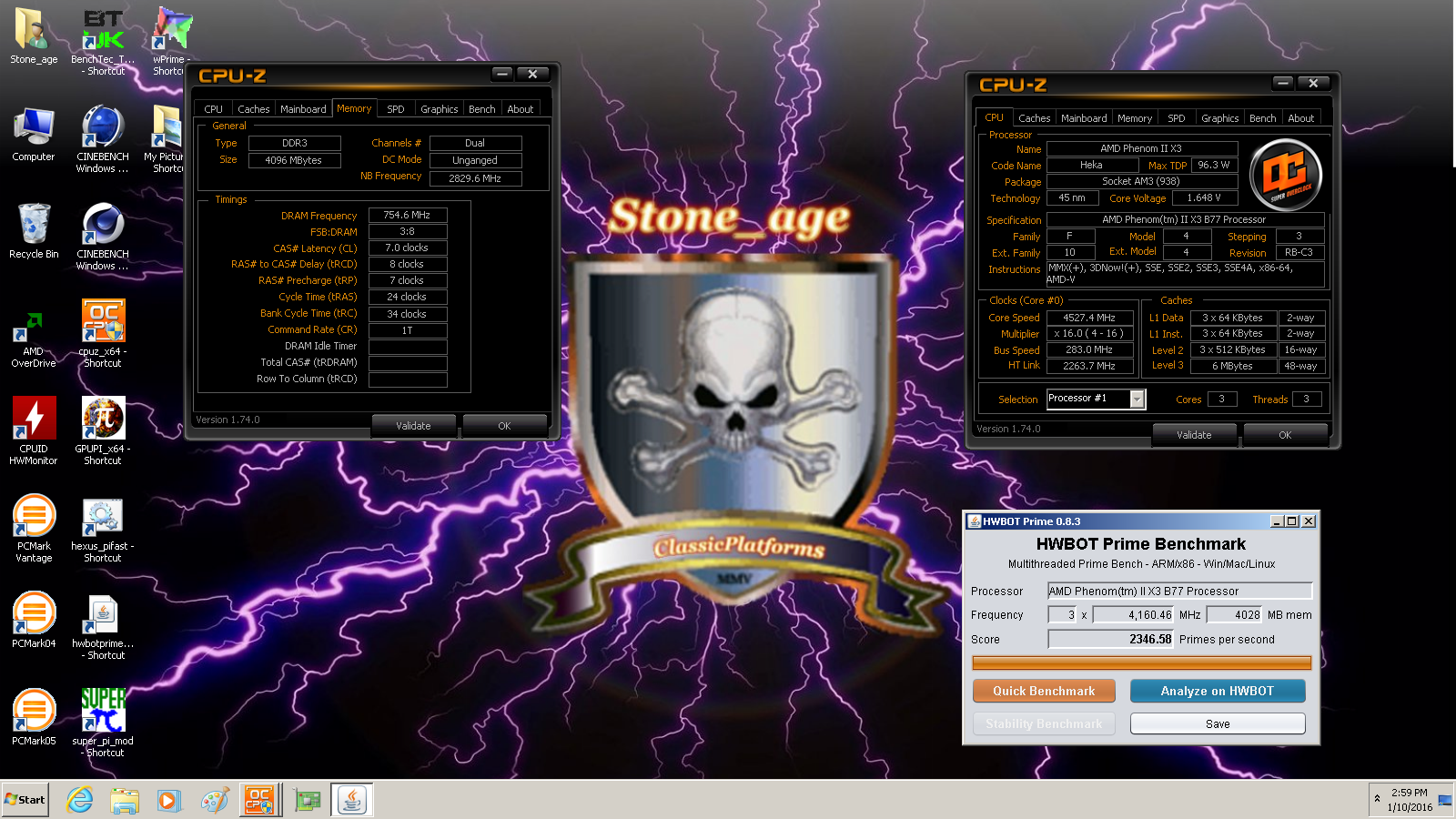Open Bench tab in right CPU-Z window

click(x=1263, y=118)
